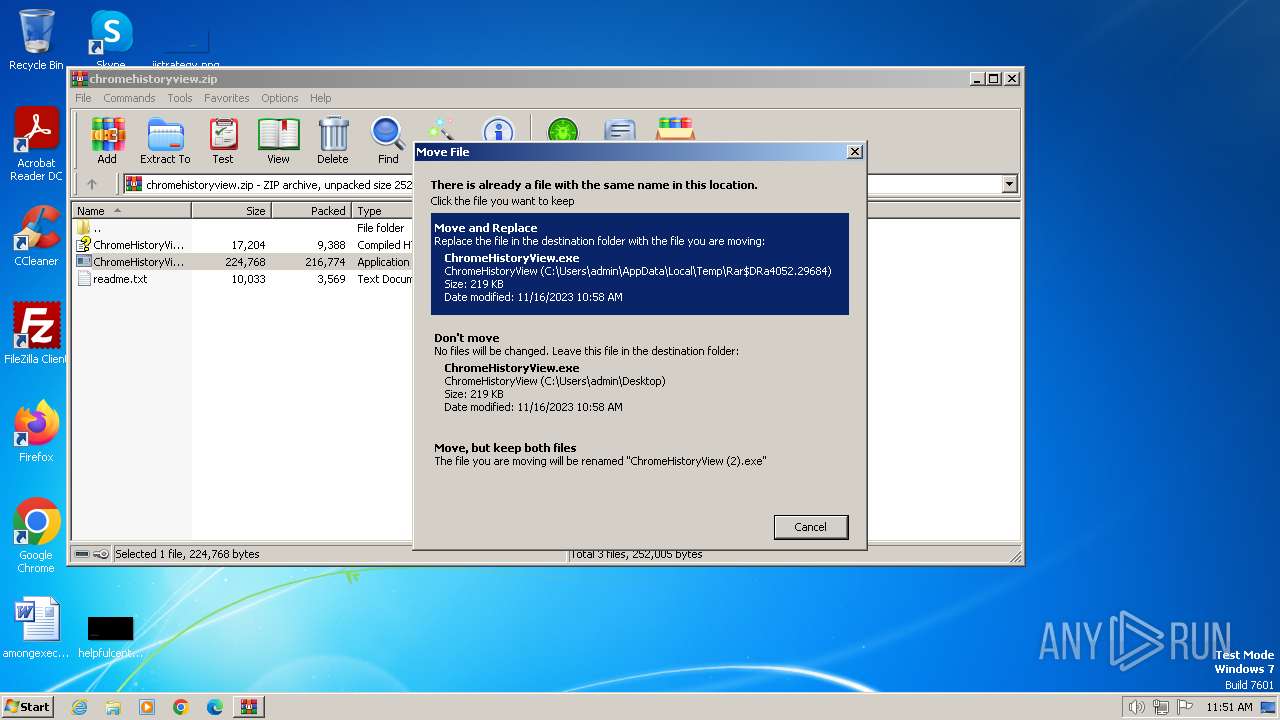Select the parent folder '..' row
The image size is (1280, 720).
(x=243, y=228)
